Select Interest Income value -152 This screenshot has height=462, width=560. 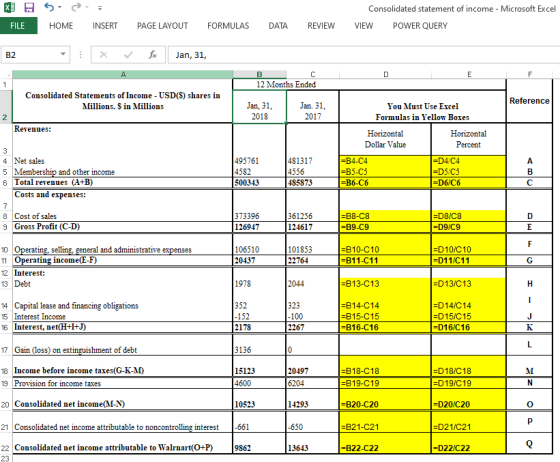260,316
